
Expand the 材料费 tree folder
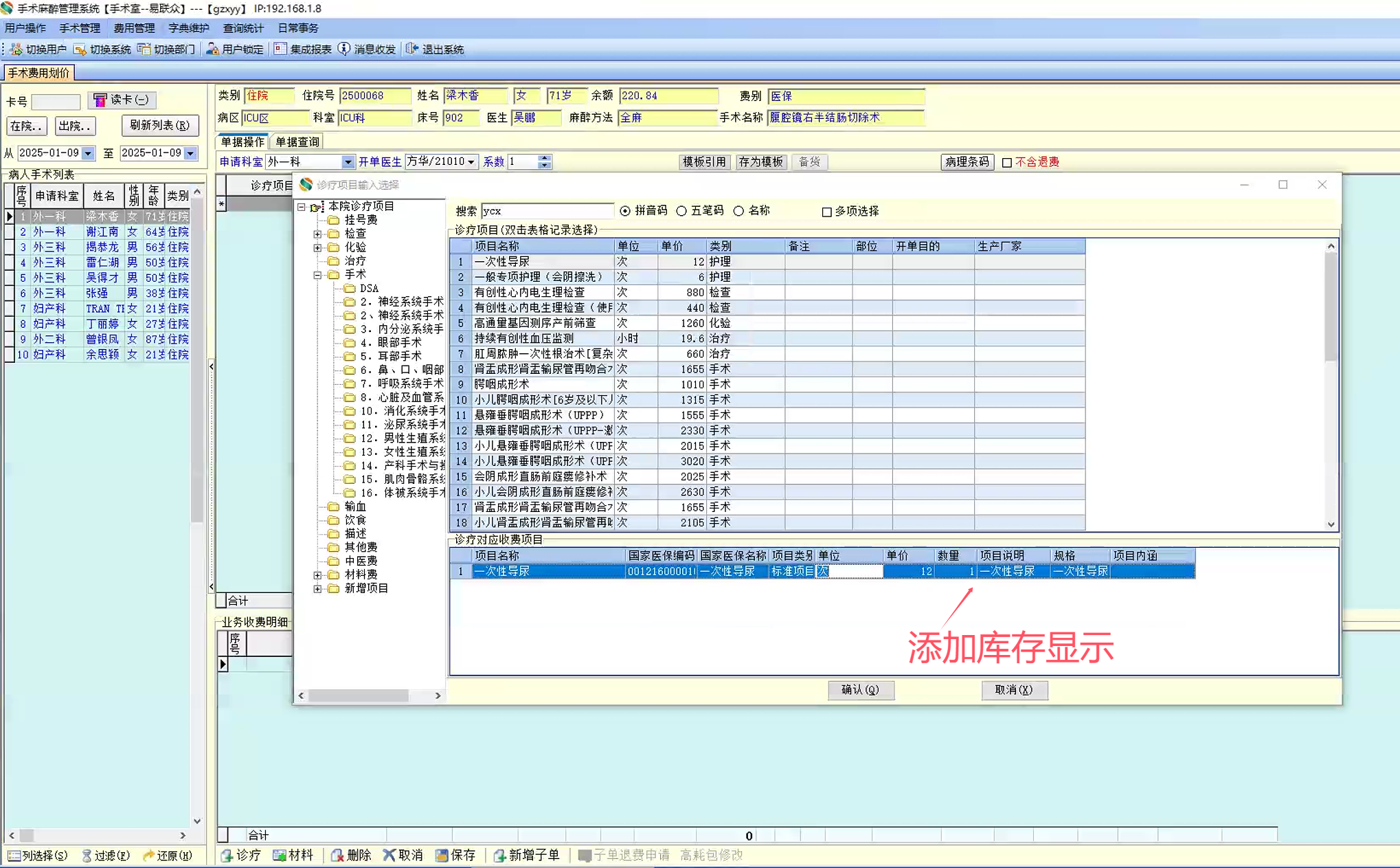(317, 575)
